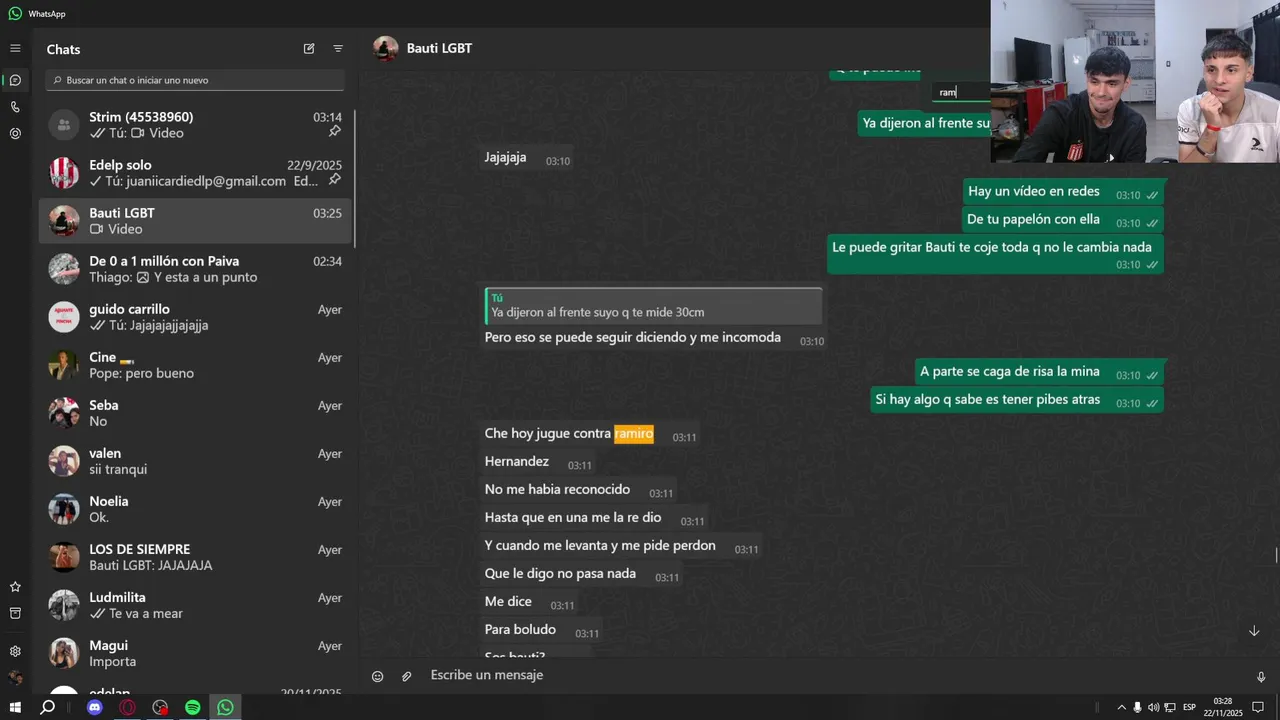Click the Strim group avatar
Screen dimensions: 1280x720
coord(64,125)
